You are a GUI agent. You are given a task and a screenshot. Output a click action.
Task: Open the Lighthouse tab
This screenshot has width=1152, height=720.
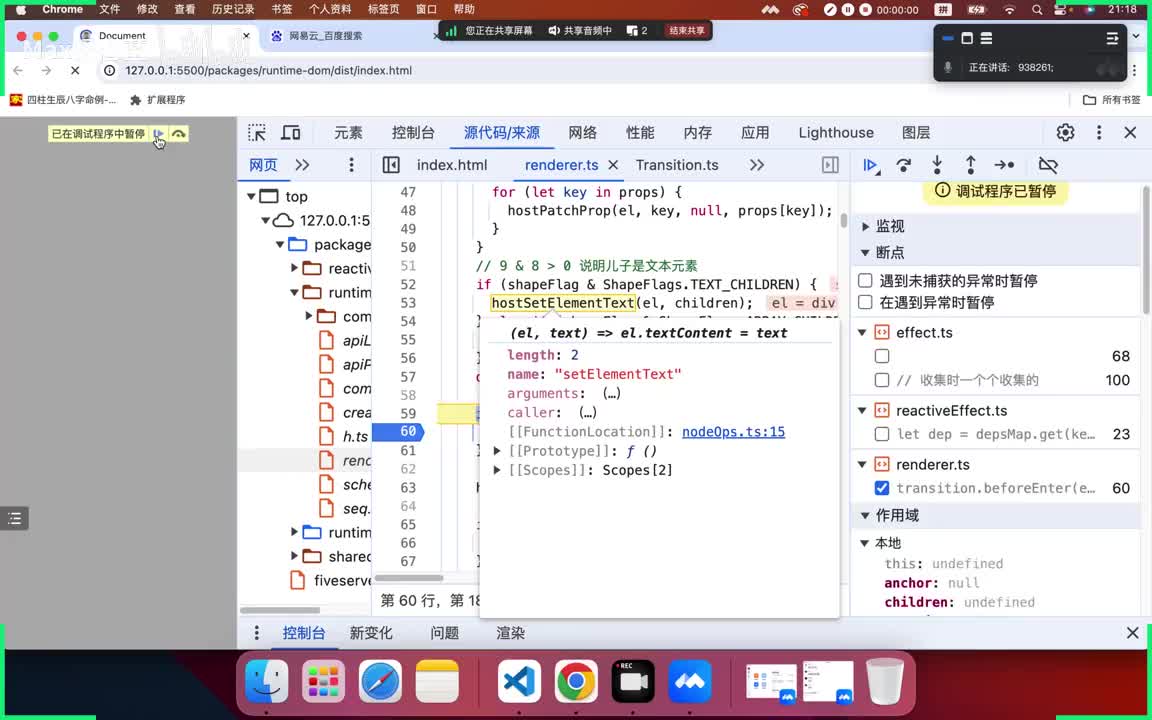point(836,133)
